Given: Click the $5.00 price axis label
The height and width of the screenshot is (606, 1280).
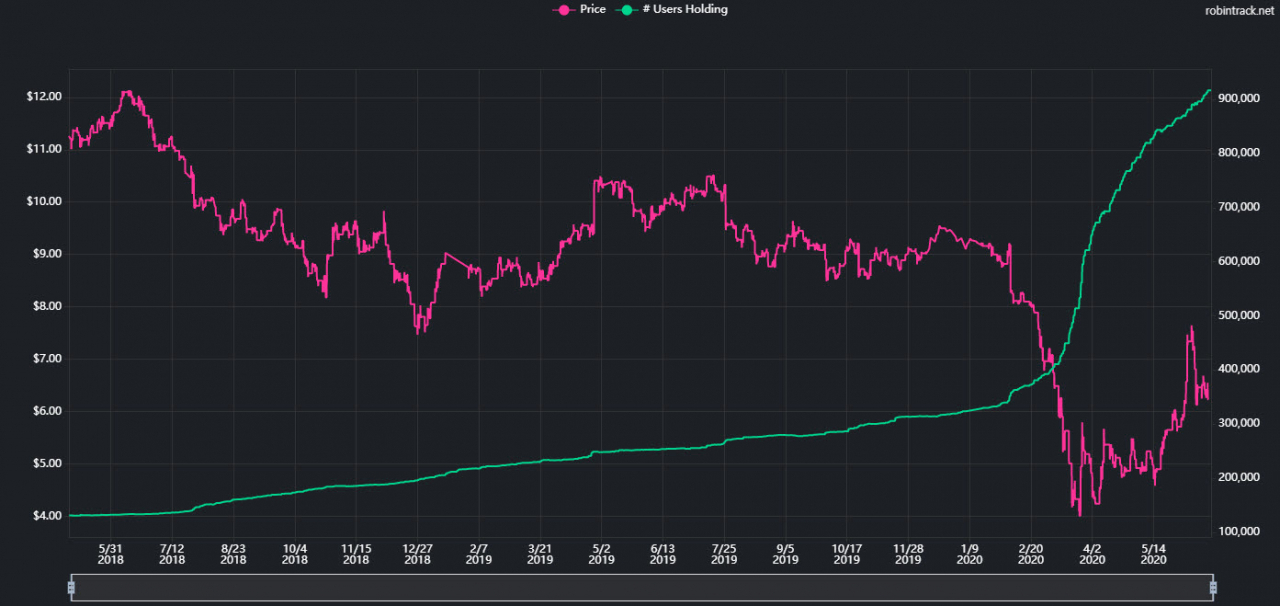Looking at the screenshot, I should click(x=48, y=464).
